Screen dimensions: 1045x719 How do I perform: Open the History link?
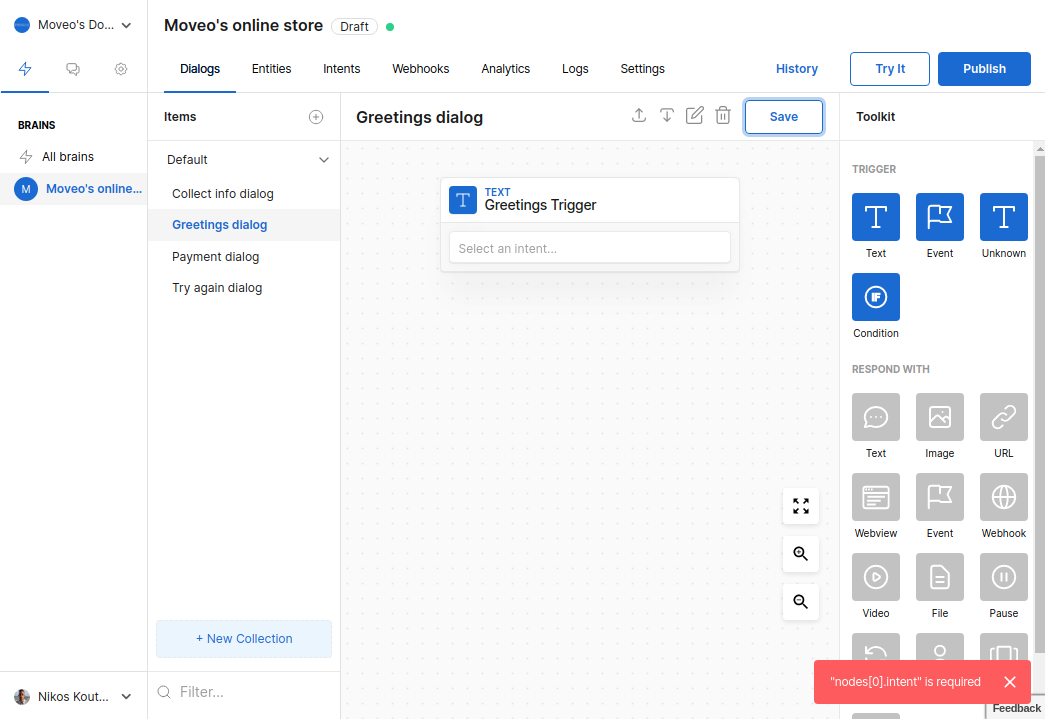click(796, 69)
